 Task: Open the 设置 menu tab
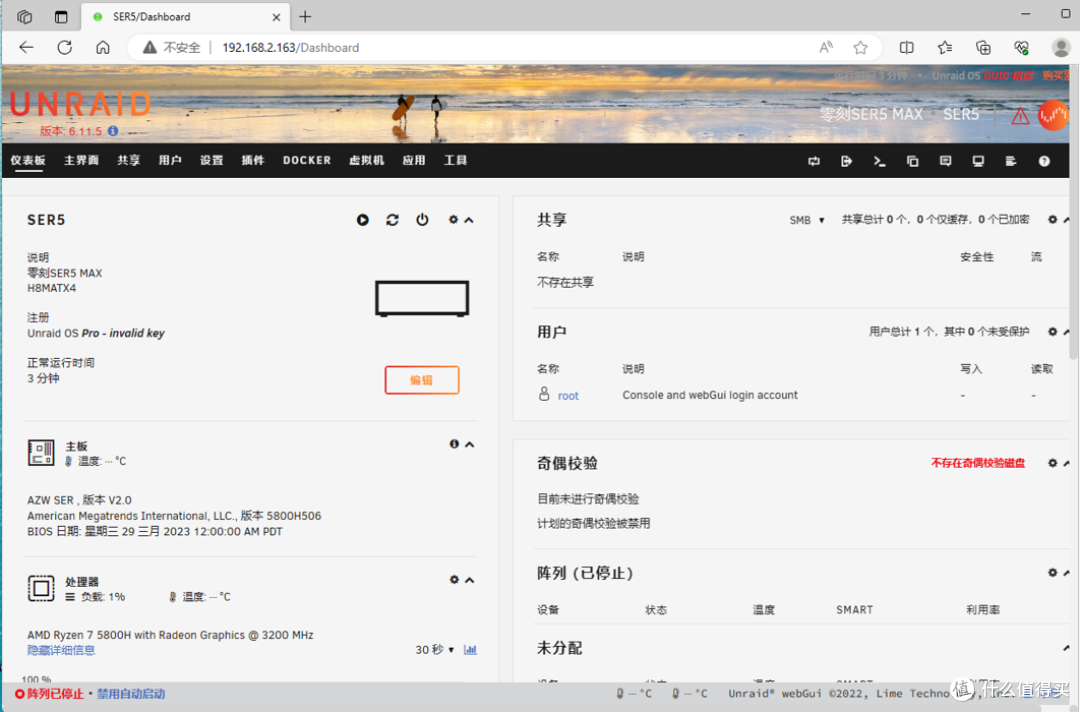tap(211, 160)
